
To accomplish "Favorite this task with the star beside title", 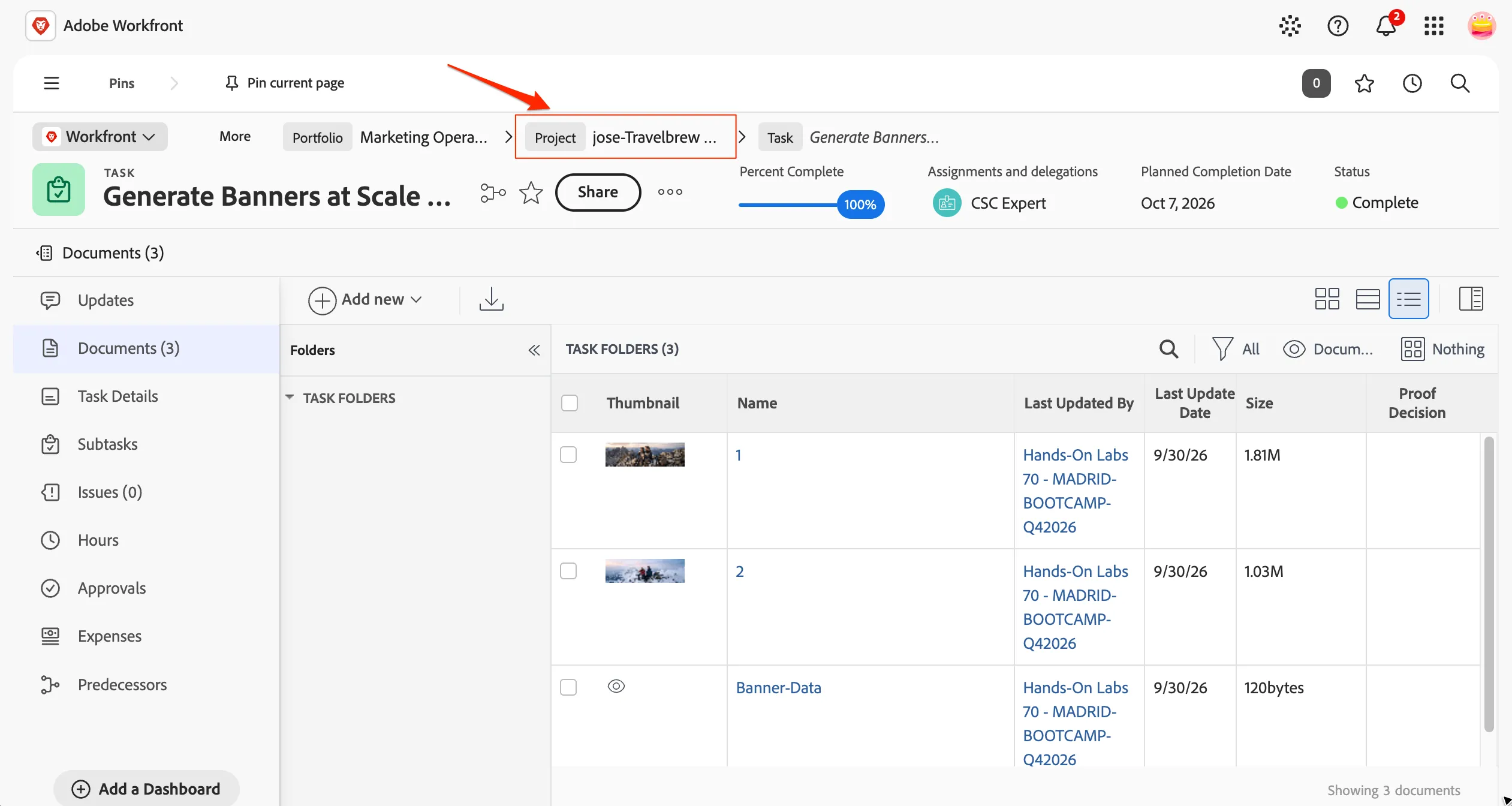I will 531,193.
